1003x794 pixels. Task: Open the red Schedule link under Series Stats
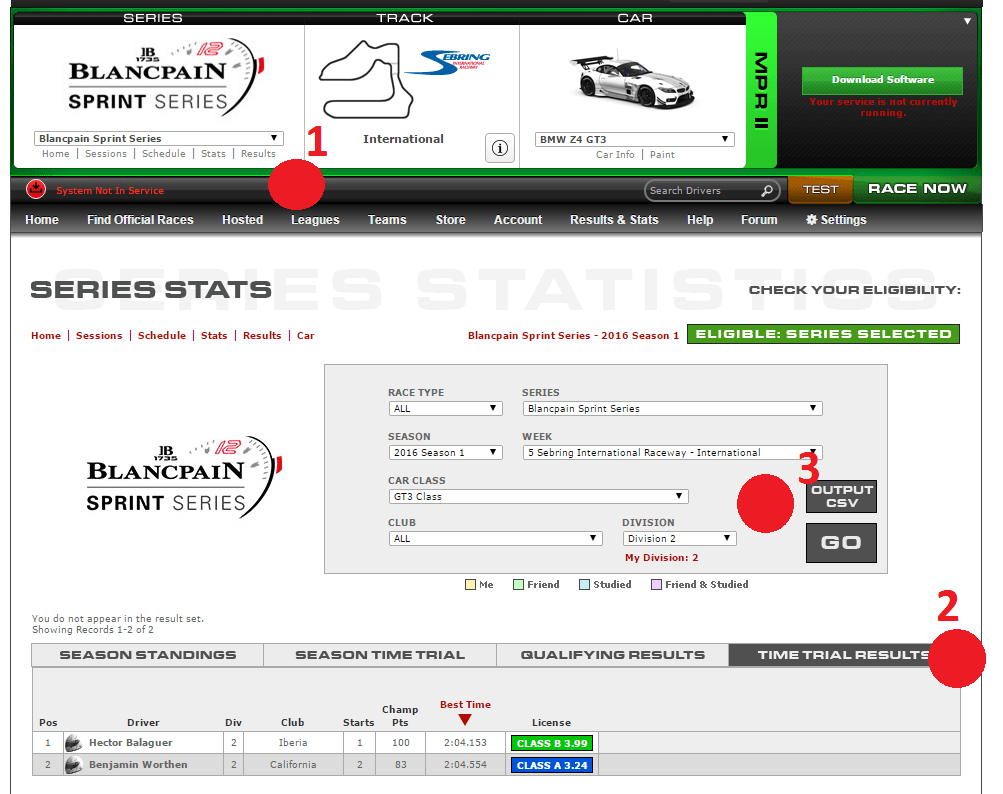[x=162, y=335]
